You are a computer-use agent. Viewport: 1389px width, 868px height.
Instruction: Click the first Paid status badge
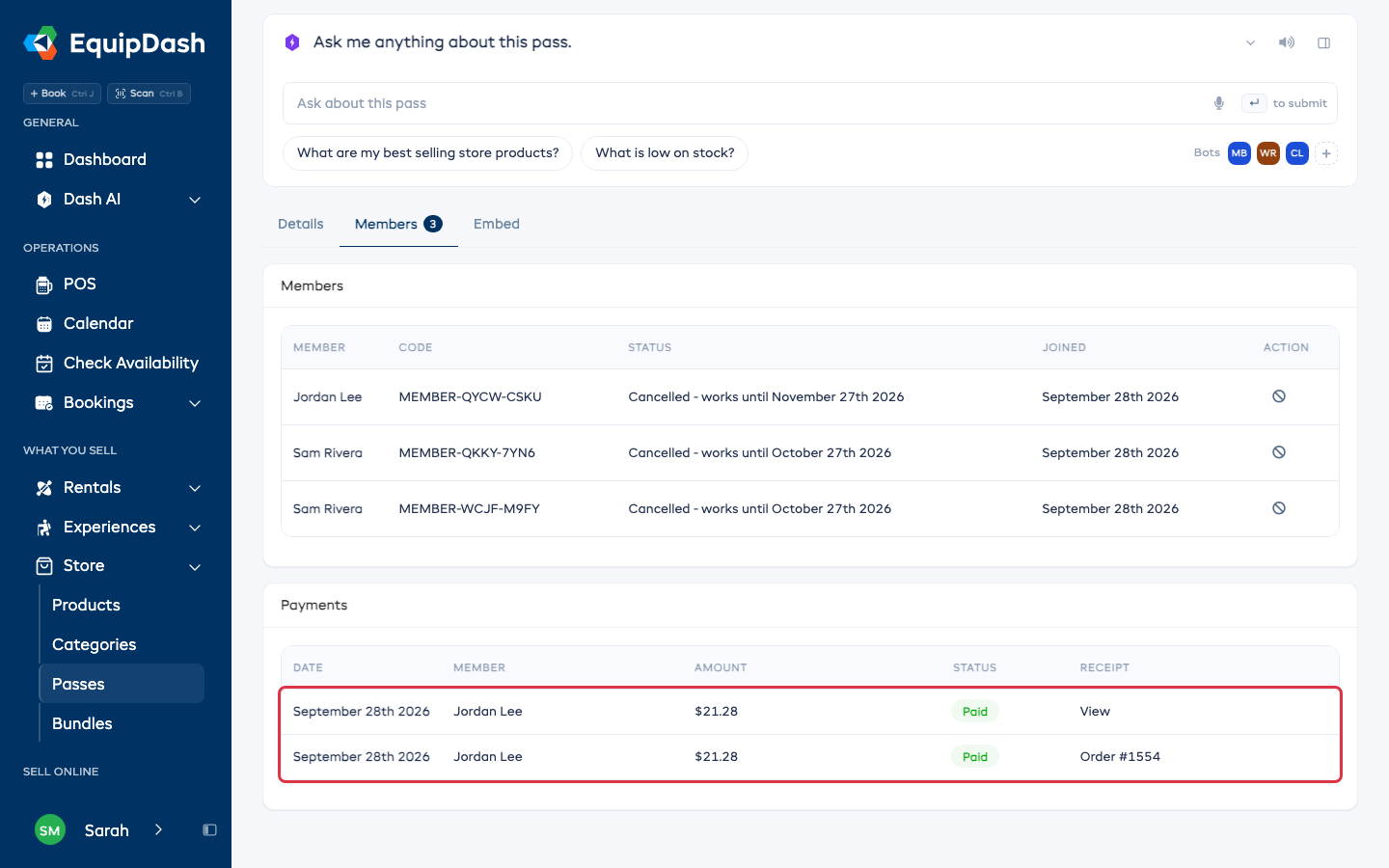click(975, 712)
